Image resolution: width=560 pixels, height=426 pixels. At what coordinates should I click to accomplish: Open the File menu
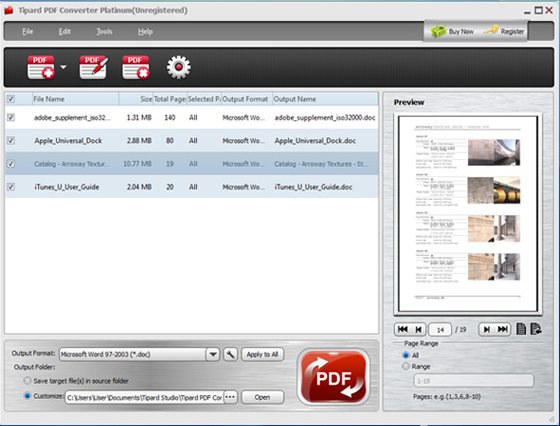[x=28, y=31]
